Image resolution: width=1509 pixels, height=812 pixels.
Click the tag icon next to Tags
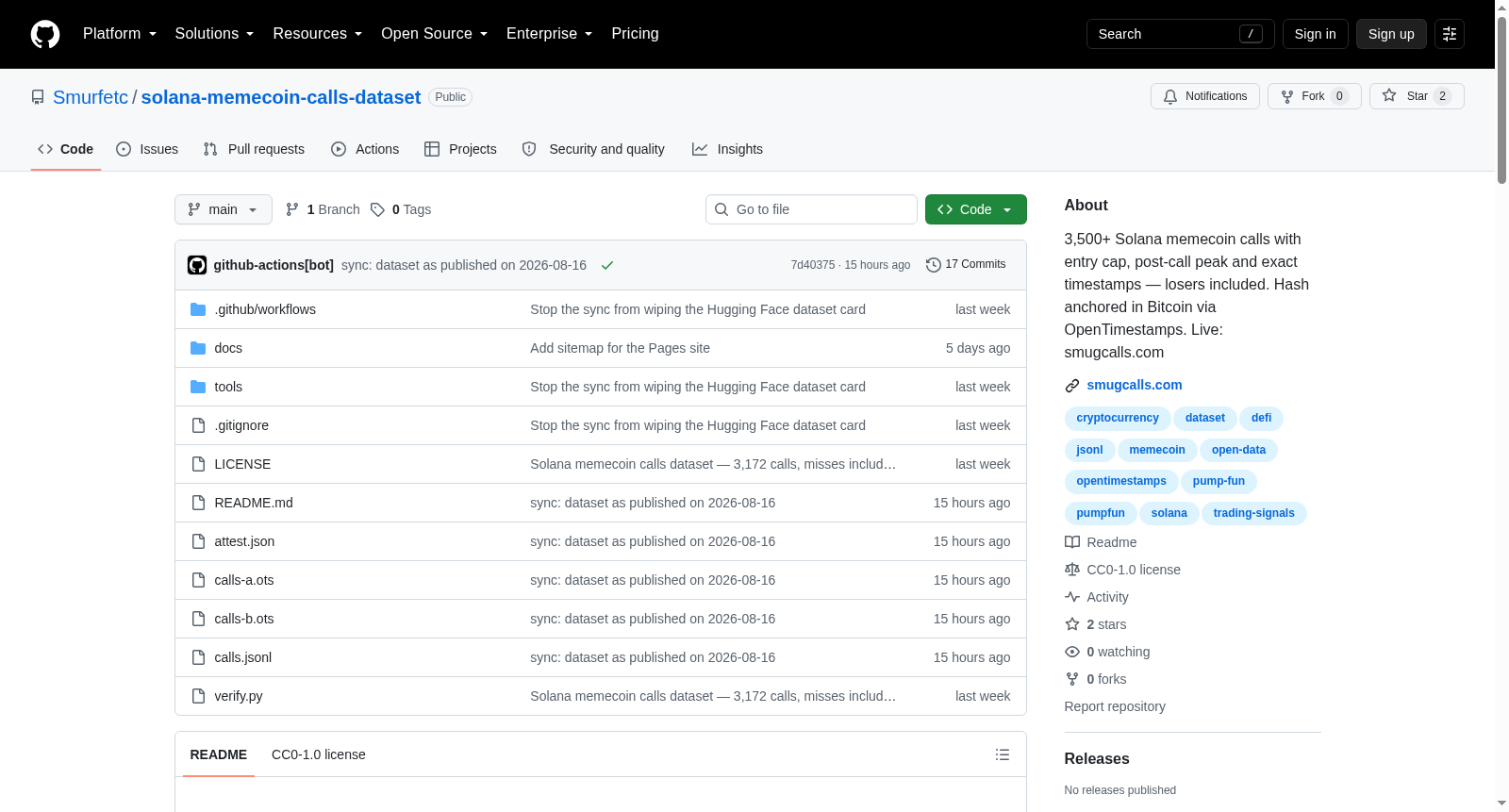point(377,209)
